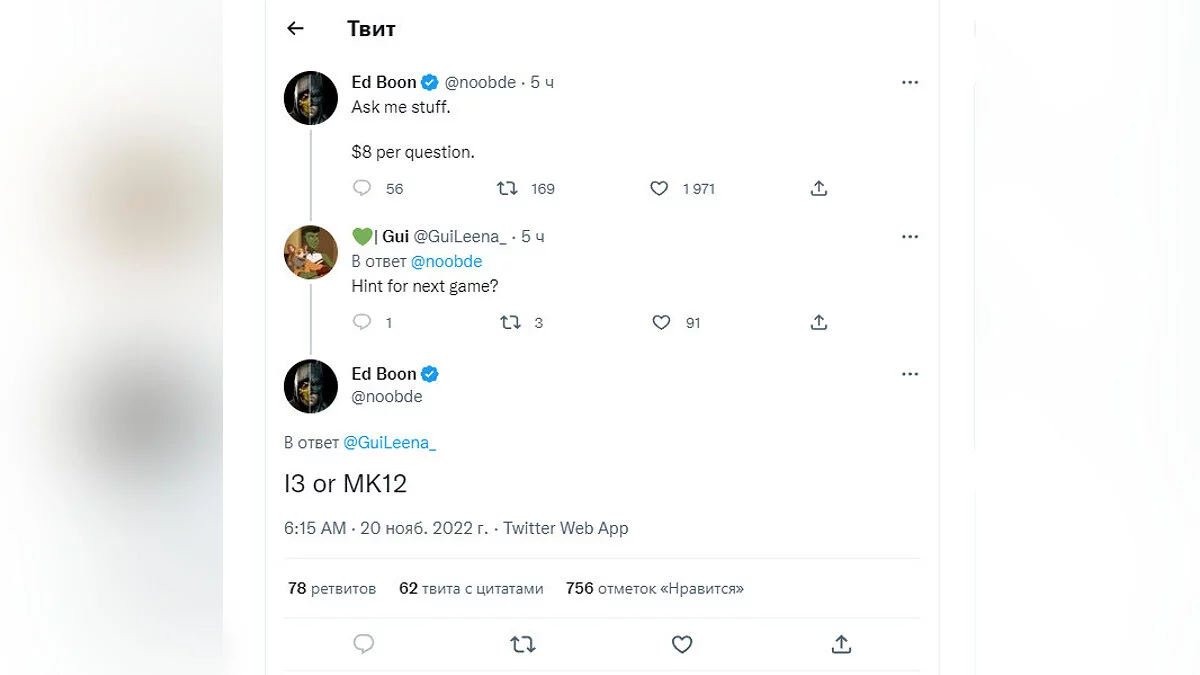Share Gui's 'Hint for next game?' tweet
This screenshot has width=1200, height=675.
[x=819, y=322]
